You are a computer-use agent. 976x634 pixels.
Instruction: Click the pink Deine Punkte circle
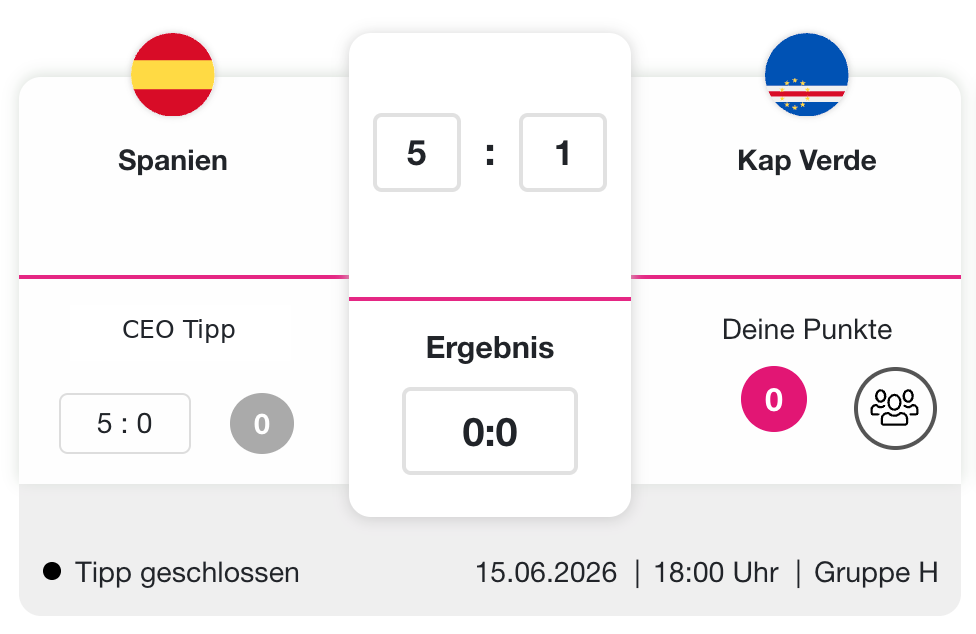pyautogui.click(x=774, y=399)
